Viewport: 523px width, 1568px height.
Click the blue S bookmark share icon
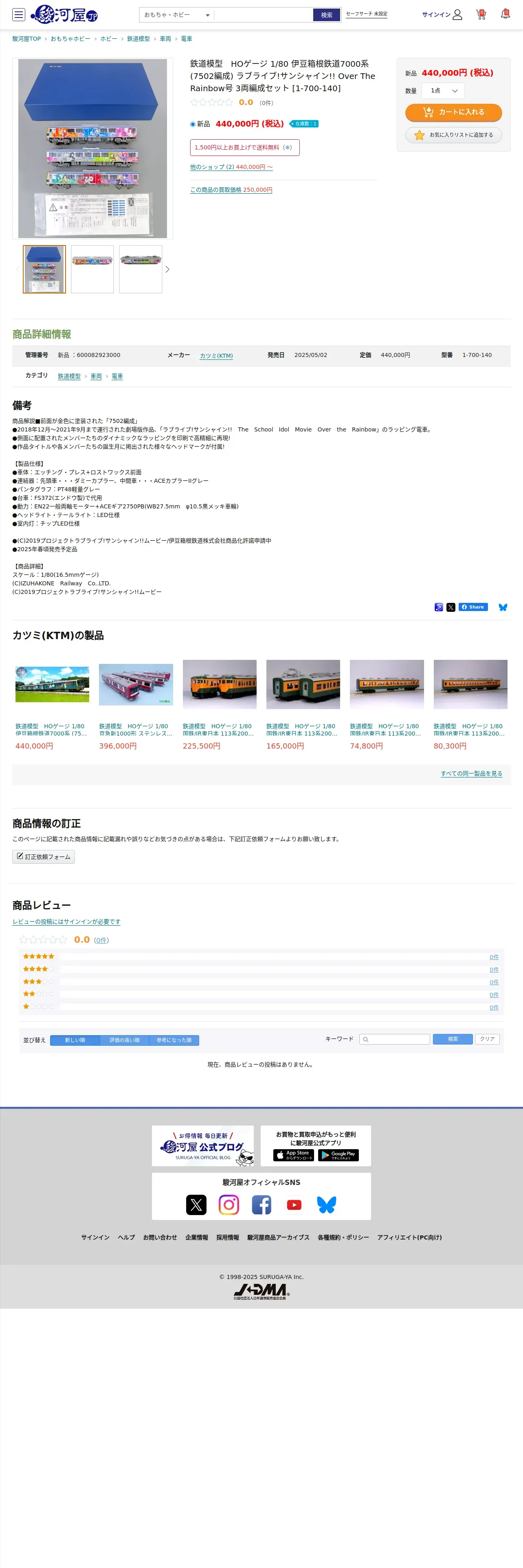point(438,607)
